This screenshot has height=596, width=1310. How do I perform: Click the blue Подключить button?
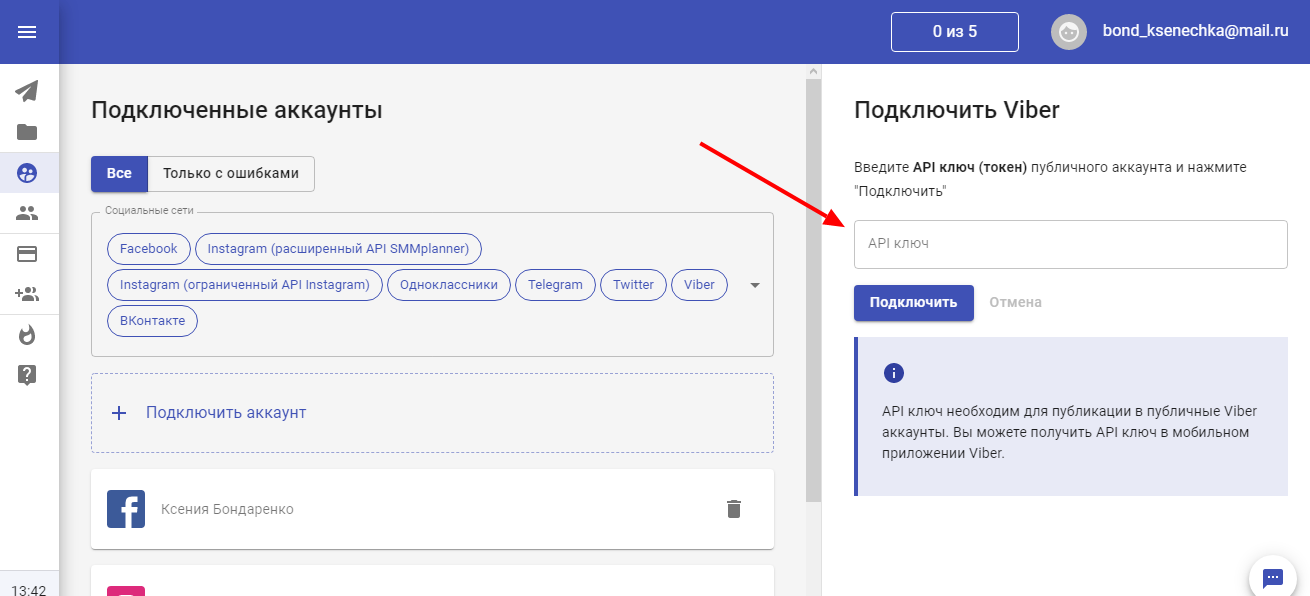click(914, 302)
